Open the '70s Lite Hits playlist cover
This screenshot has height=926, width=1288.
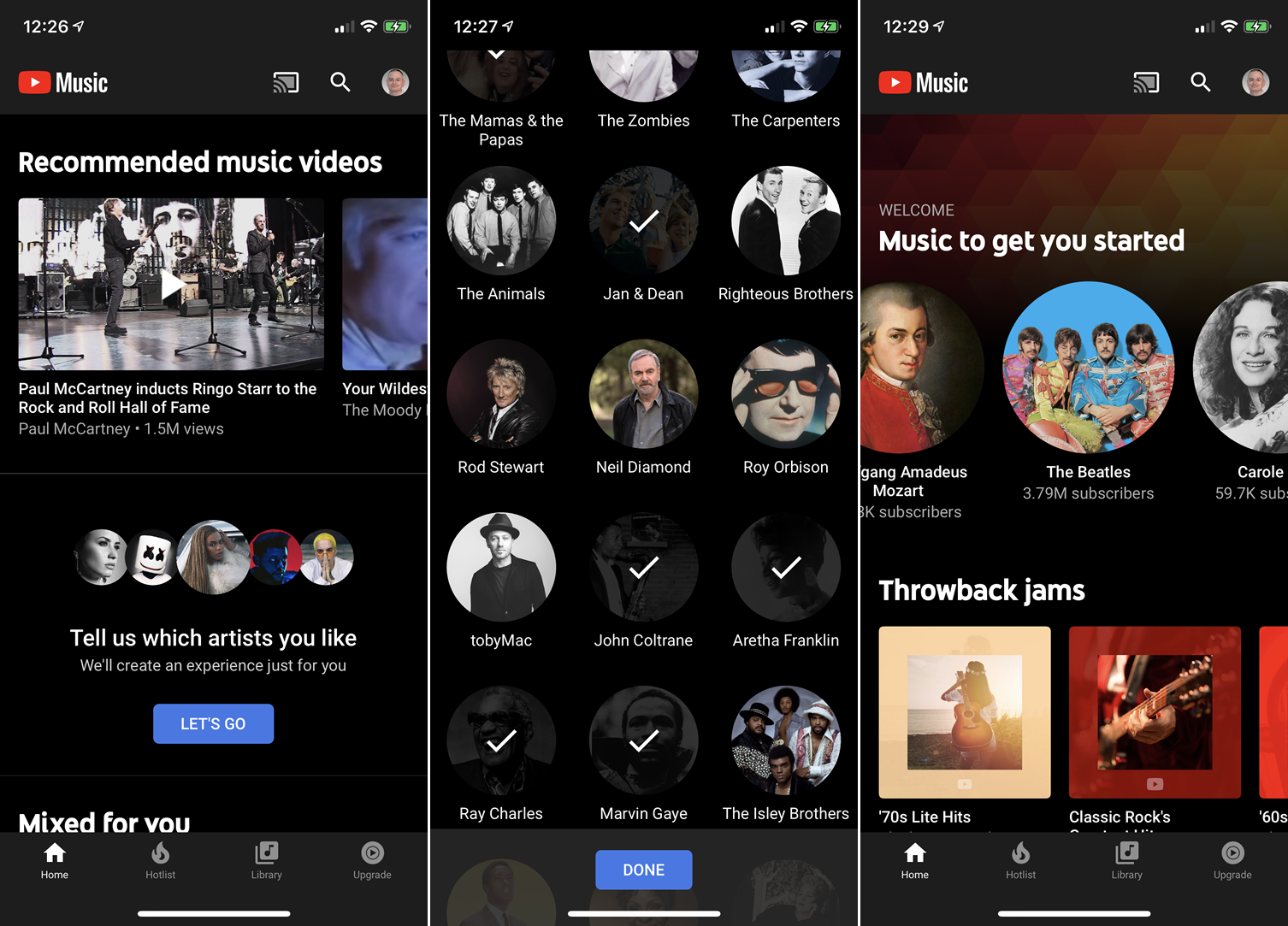pyautogui.click(x=964, y=712)
